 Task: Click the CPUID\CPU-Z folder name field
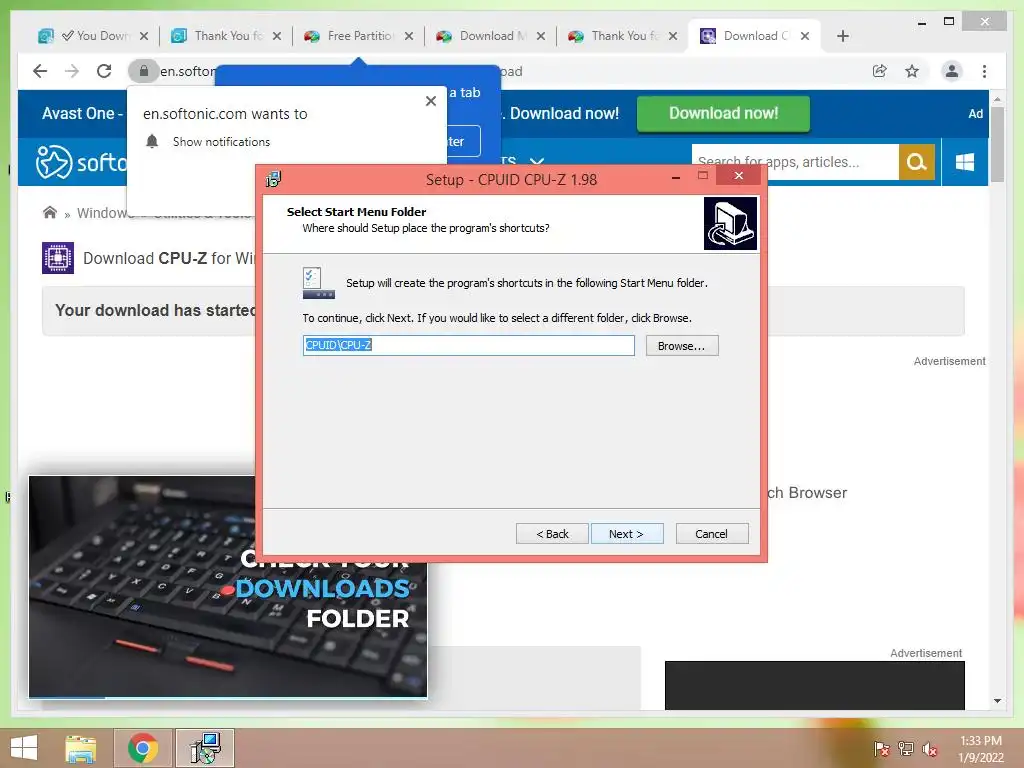point(468,345)
